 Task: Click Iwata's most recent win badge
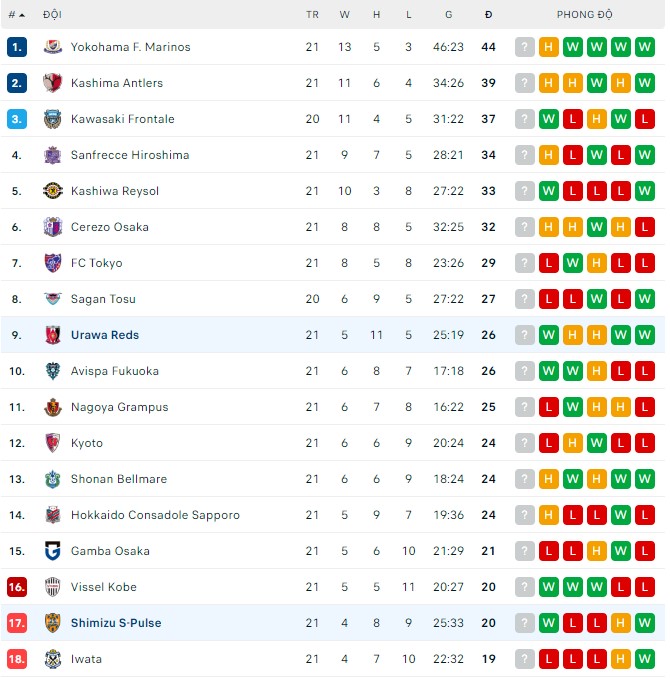645,659
